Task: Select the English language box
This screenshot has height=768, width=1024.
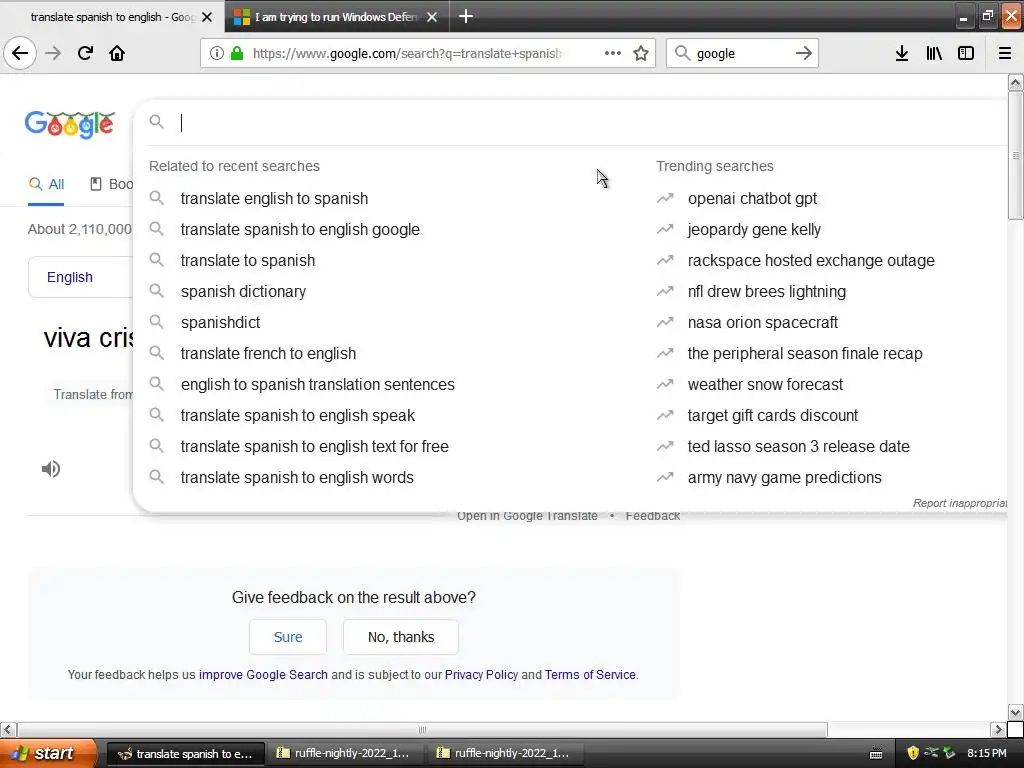Action: point(80,277)
